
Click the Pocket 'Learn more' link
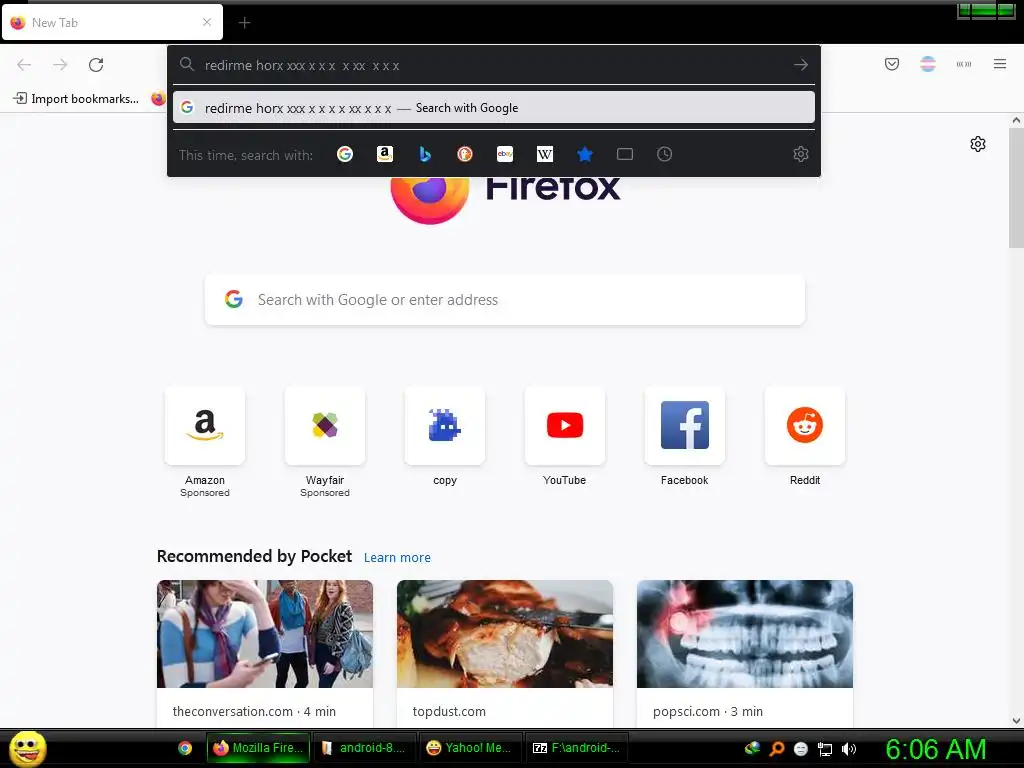coord(397,558)
